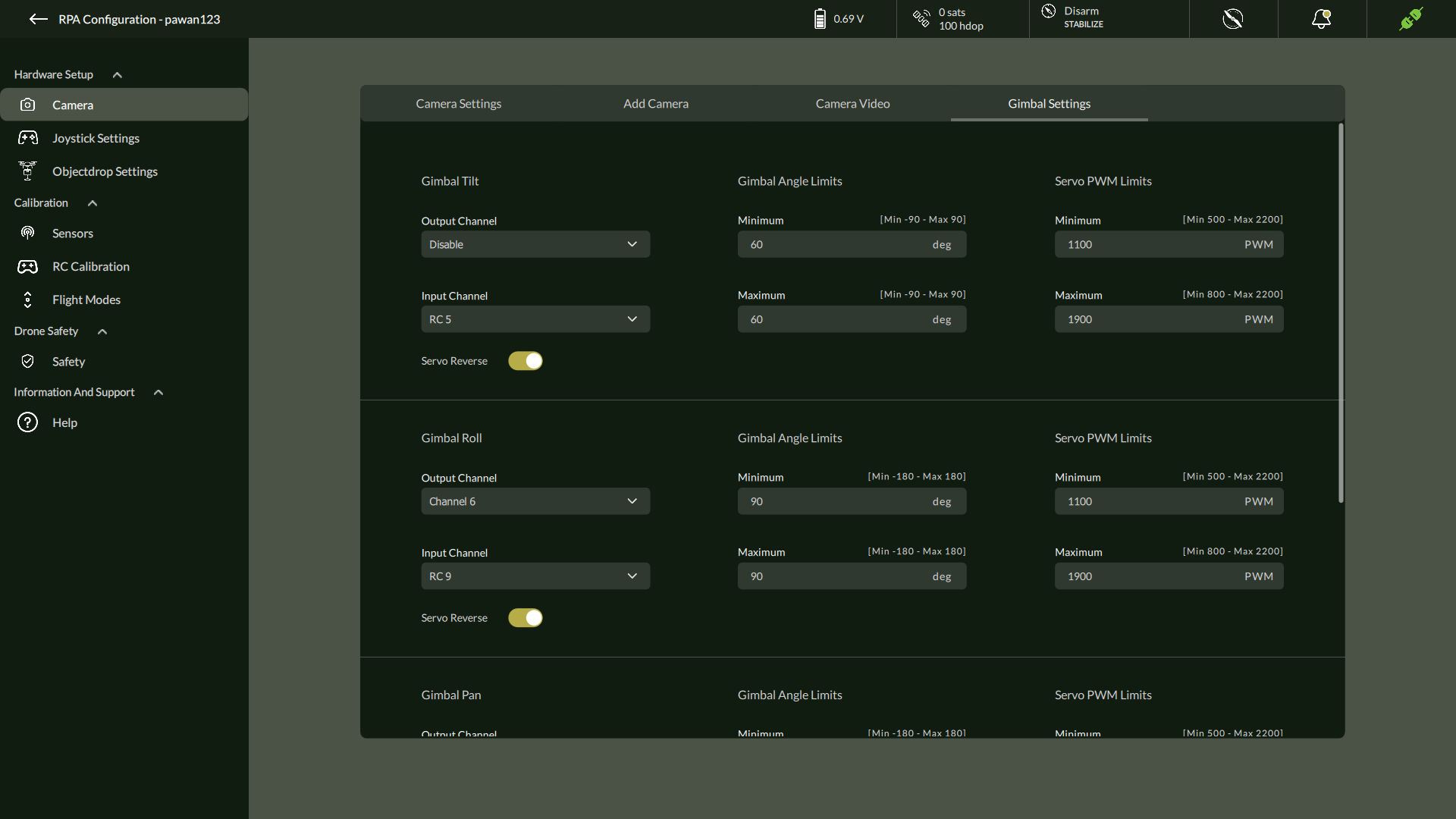
Task: Toggle Gimbal Roll Servo Reverse switch
Action: (x=526, y=618)
